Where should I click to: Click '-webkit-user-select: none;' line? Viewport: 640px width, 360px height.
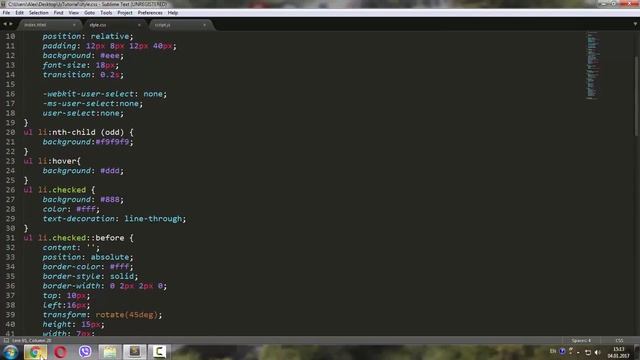pos(104,94)
